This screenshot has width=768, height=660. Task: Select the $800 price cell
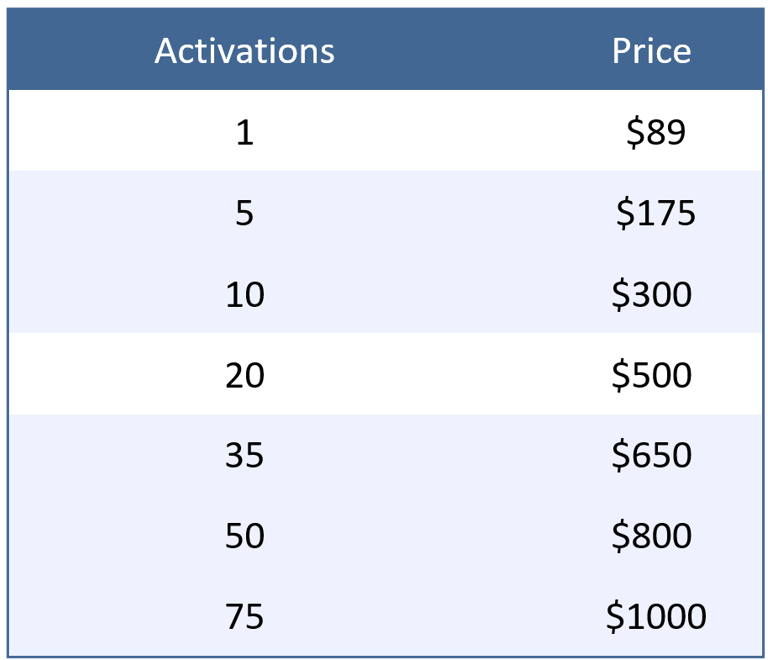[x=651, y=535]
